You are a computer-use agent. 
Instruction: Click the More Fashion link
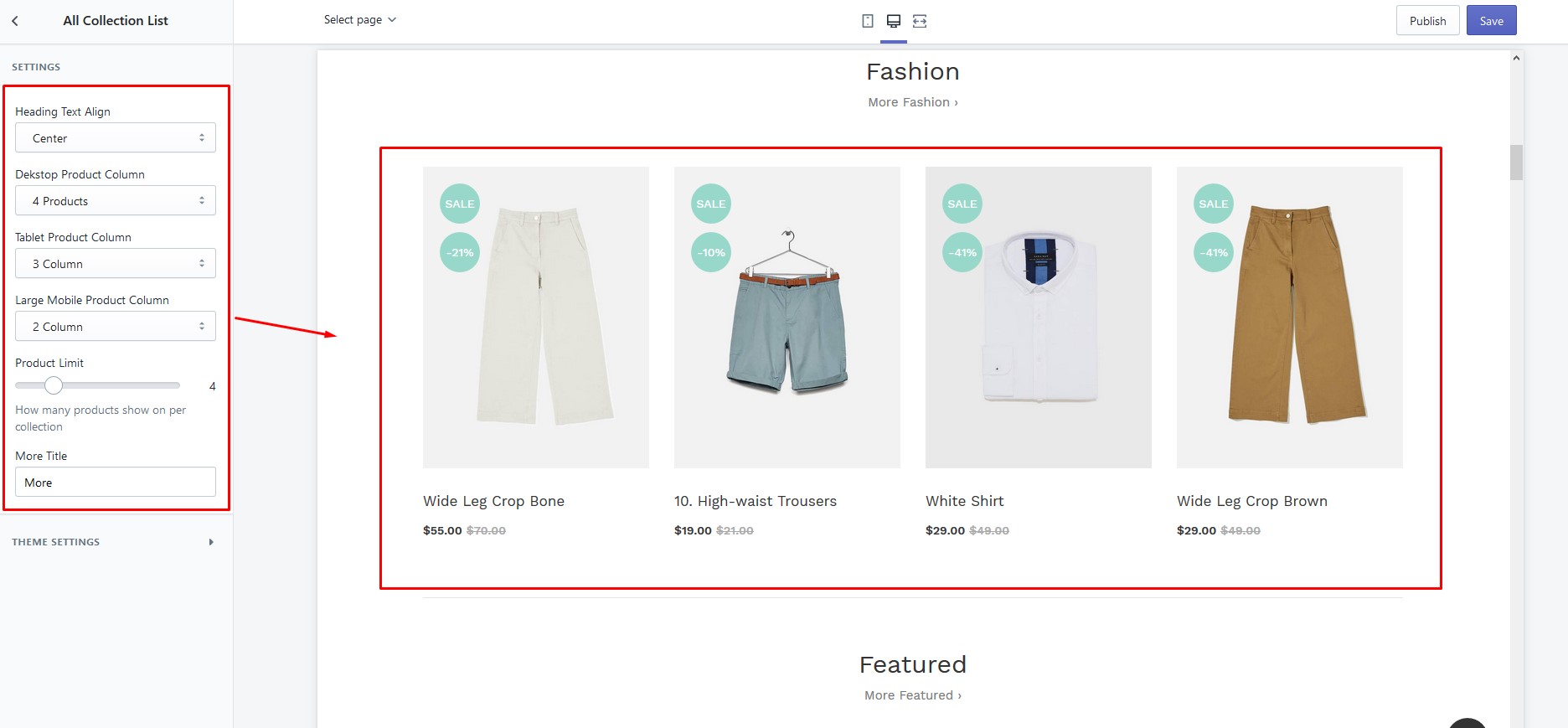[x=912, y=102]
